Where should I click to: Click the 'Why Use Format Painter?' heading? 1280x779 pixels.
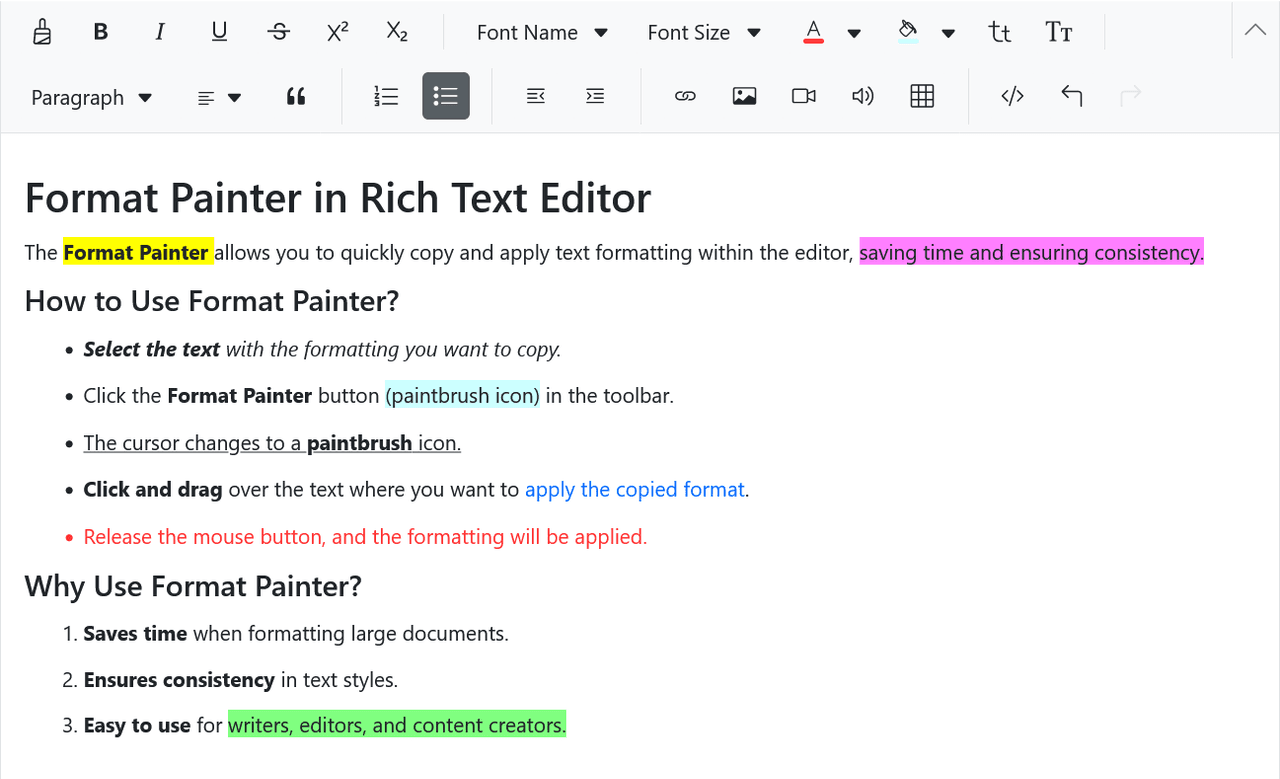[193, 585]
